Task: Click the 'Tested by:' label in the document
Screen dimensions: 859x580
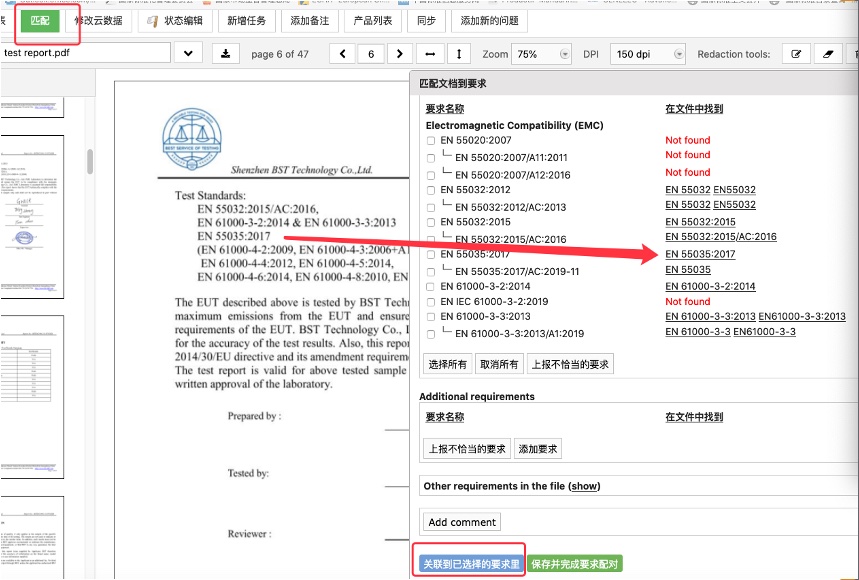Action: [x=248, y=473]
